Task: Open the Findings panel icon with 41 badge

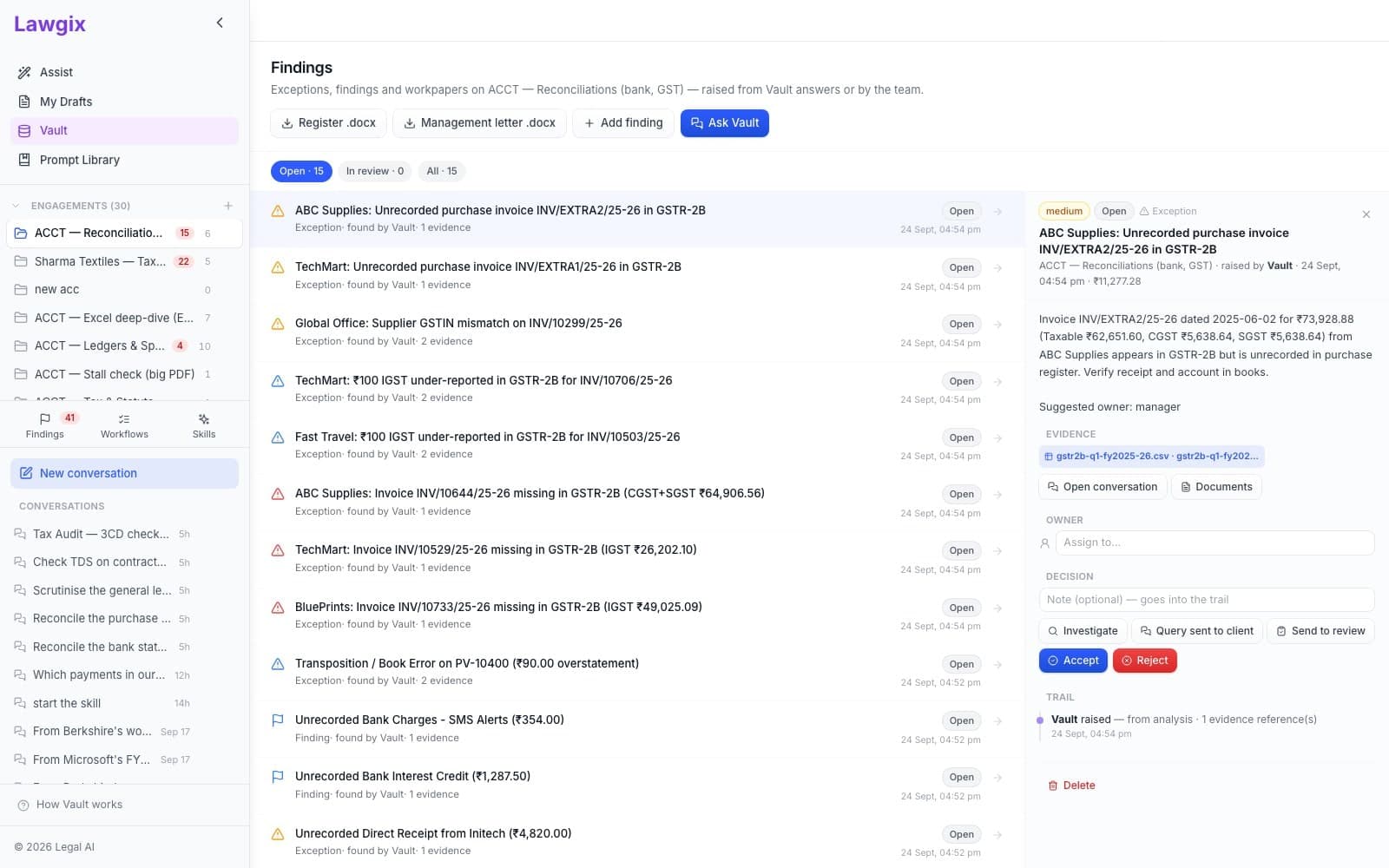Action: pos(45,425)
